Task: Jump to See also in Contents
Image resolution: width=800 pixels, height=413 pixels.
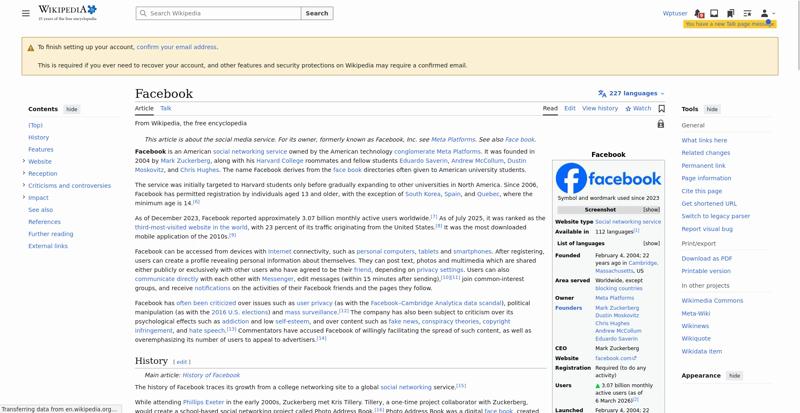Action: click(x=40, y=210)
